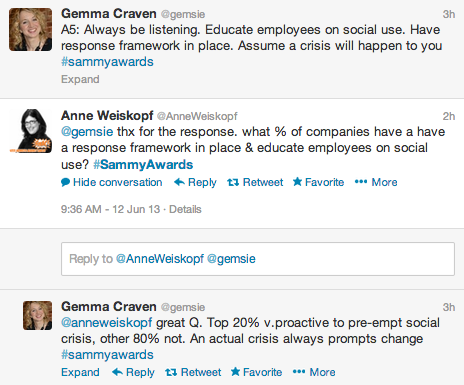This screenshot has height=385, width=464.
Task: Click the #SammyAwards hashtag in Anne's tweet
Action: click(143, 165)
